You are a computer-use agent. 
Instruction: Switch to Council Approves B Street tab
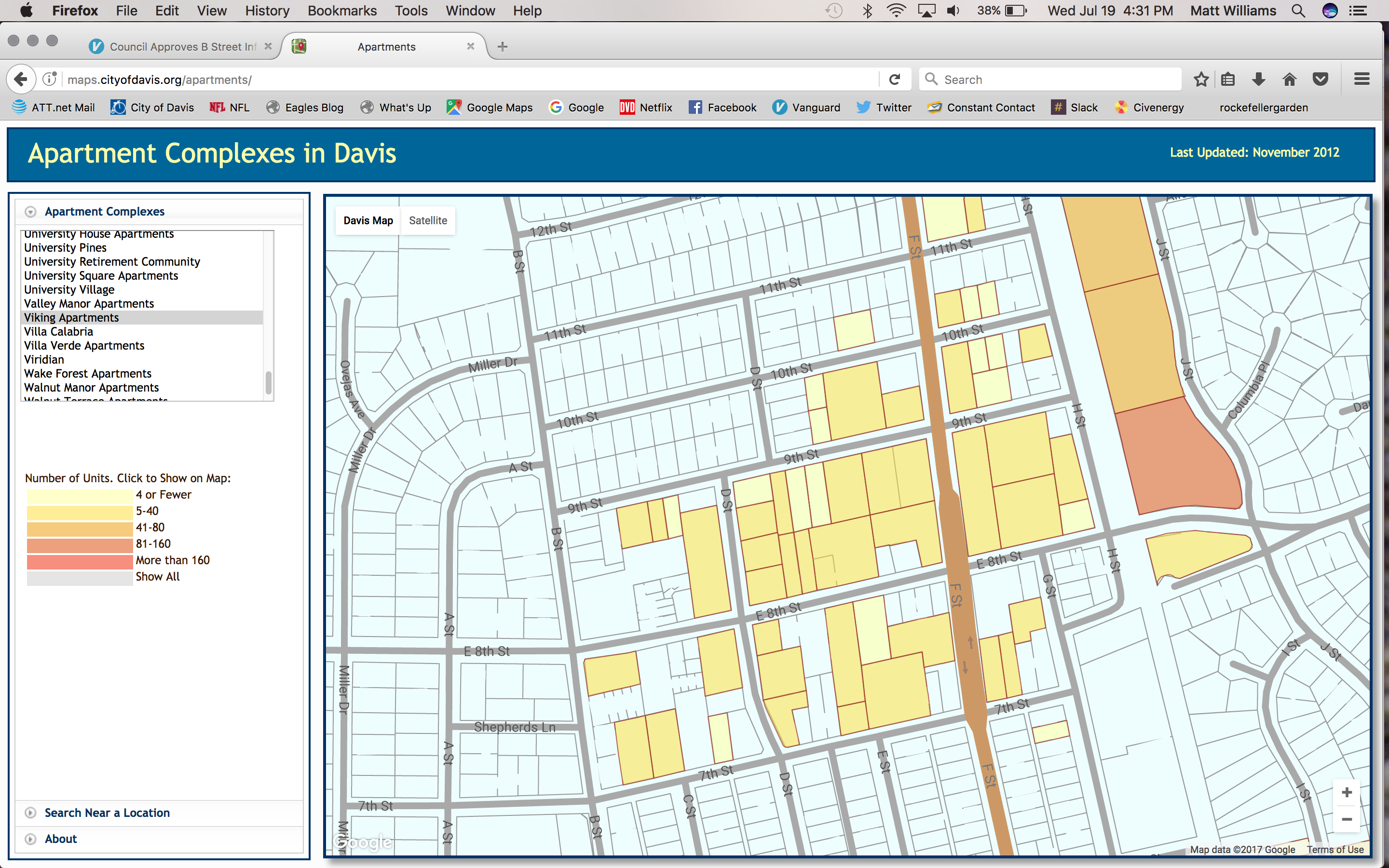(181, 46)
